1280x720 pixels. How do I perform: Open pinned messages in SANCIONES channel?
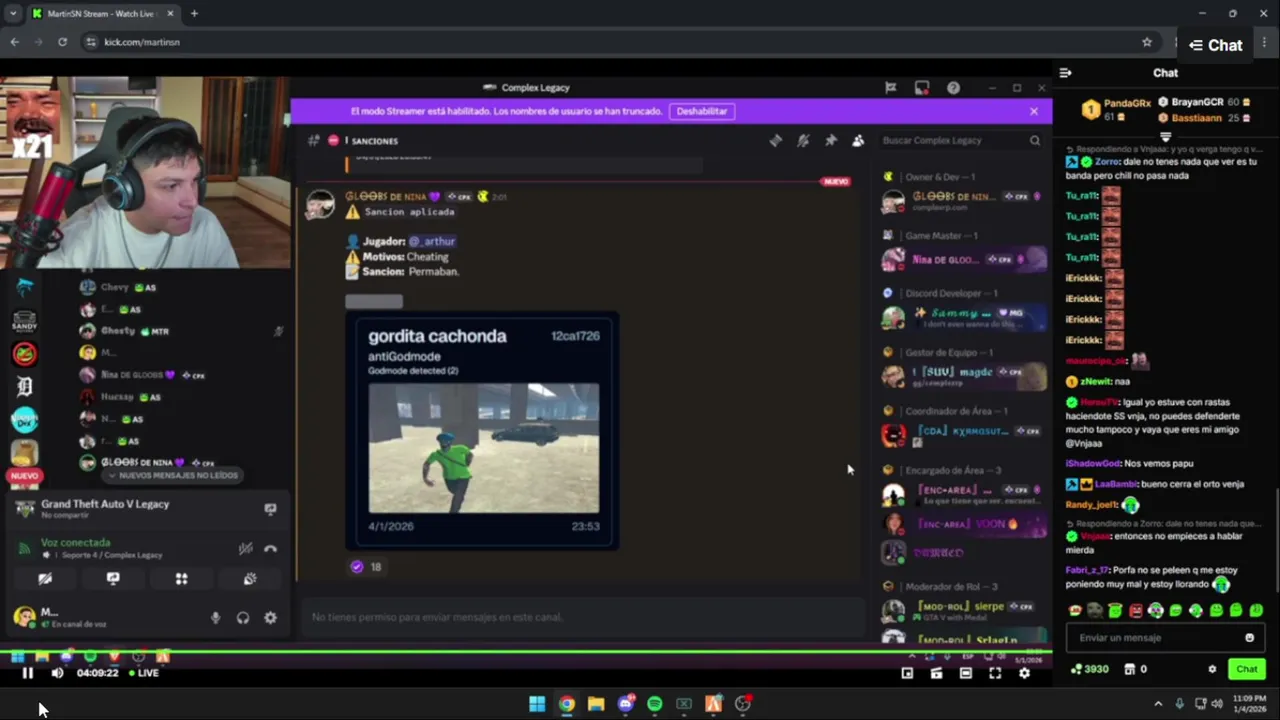830,141
